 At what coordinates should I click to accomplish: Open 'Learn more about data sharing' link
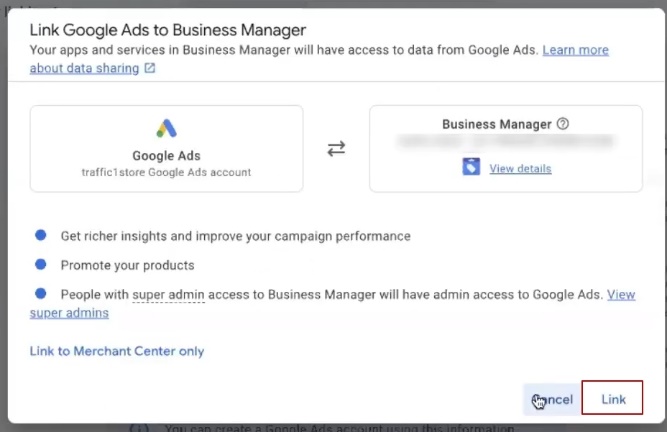(575, 50)
